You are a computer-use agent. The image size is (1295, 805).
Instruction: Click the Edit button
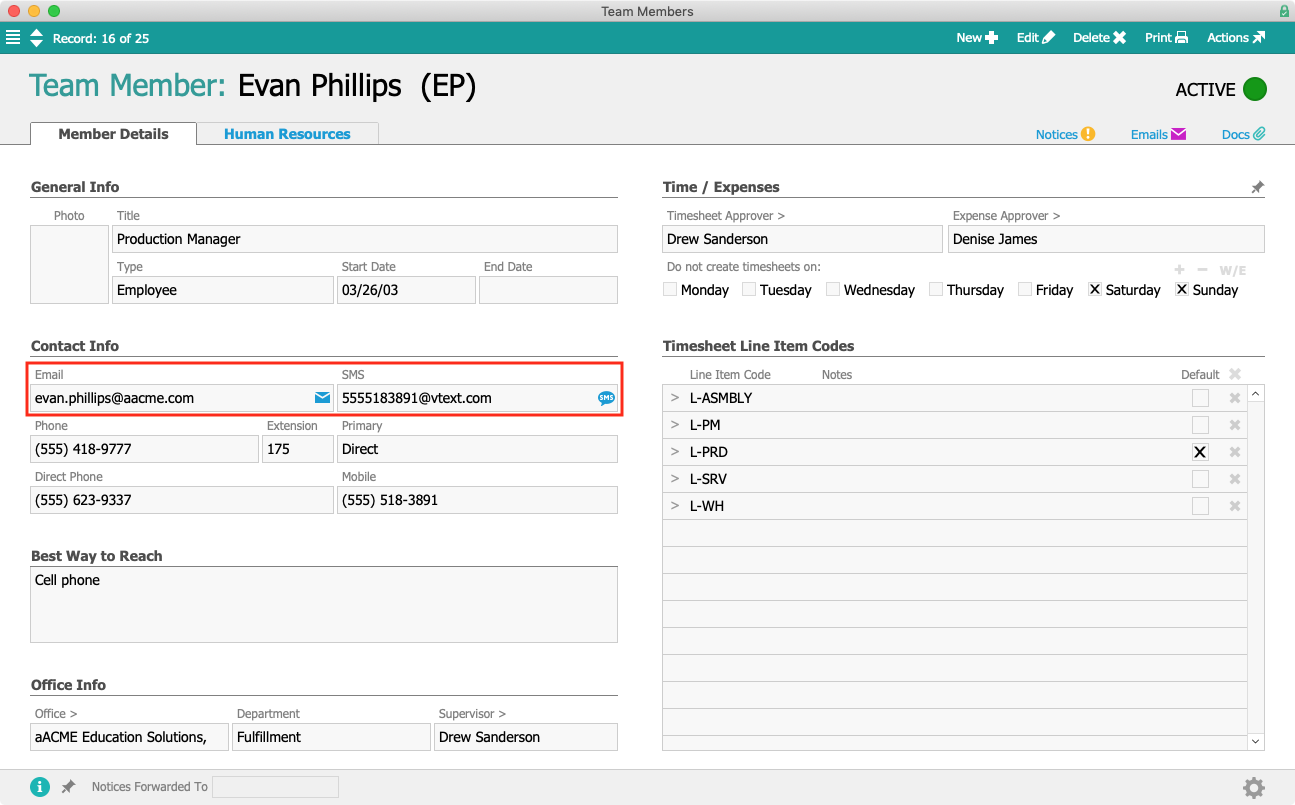pos(1035,38)
